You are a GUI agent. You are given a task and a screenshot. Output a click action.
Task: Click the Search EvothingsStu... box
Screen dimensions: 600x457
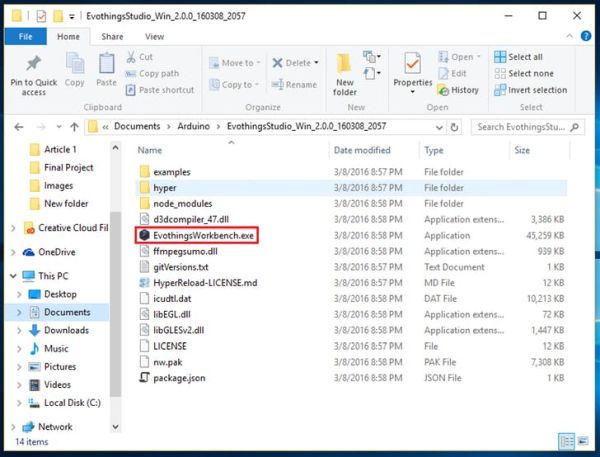pyautogui.click(x=527, y=127)
